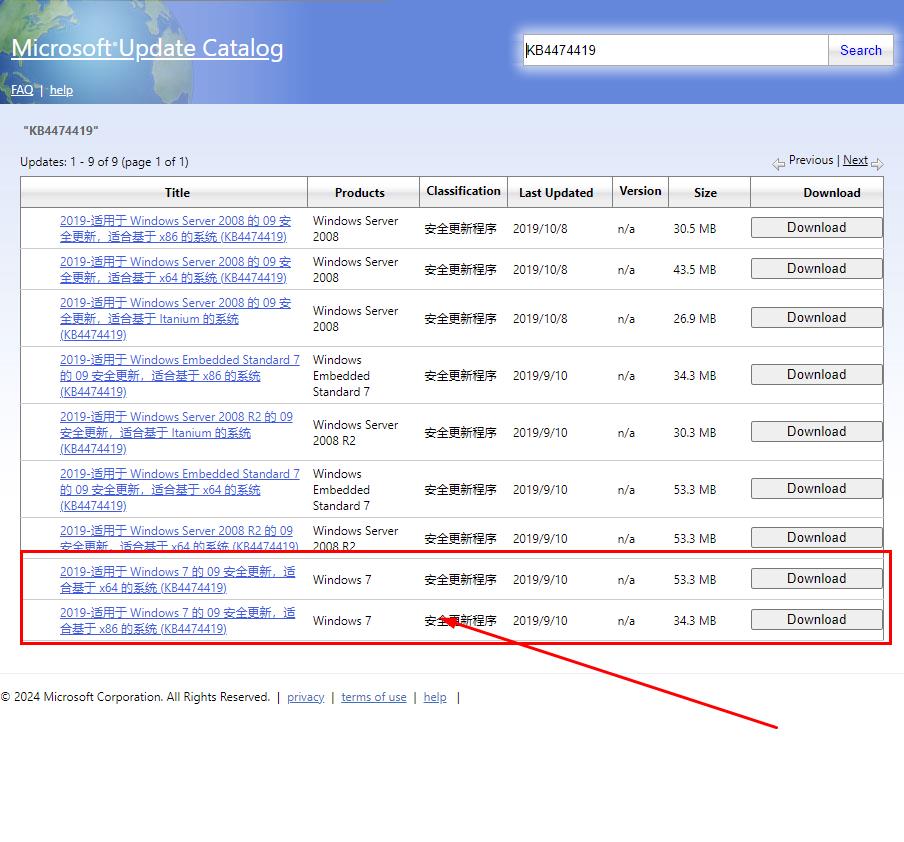Select the 53.3 MB size in Windows 7 x64 row
Viewport: 904px width, 842px height.
pos(695,580)
